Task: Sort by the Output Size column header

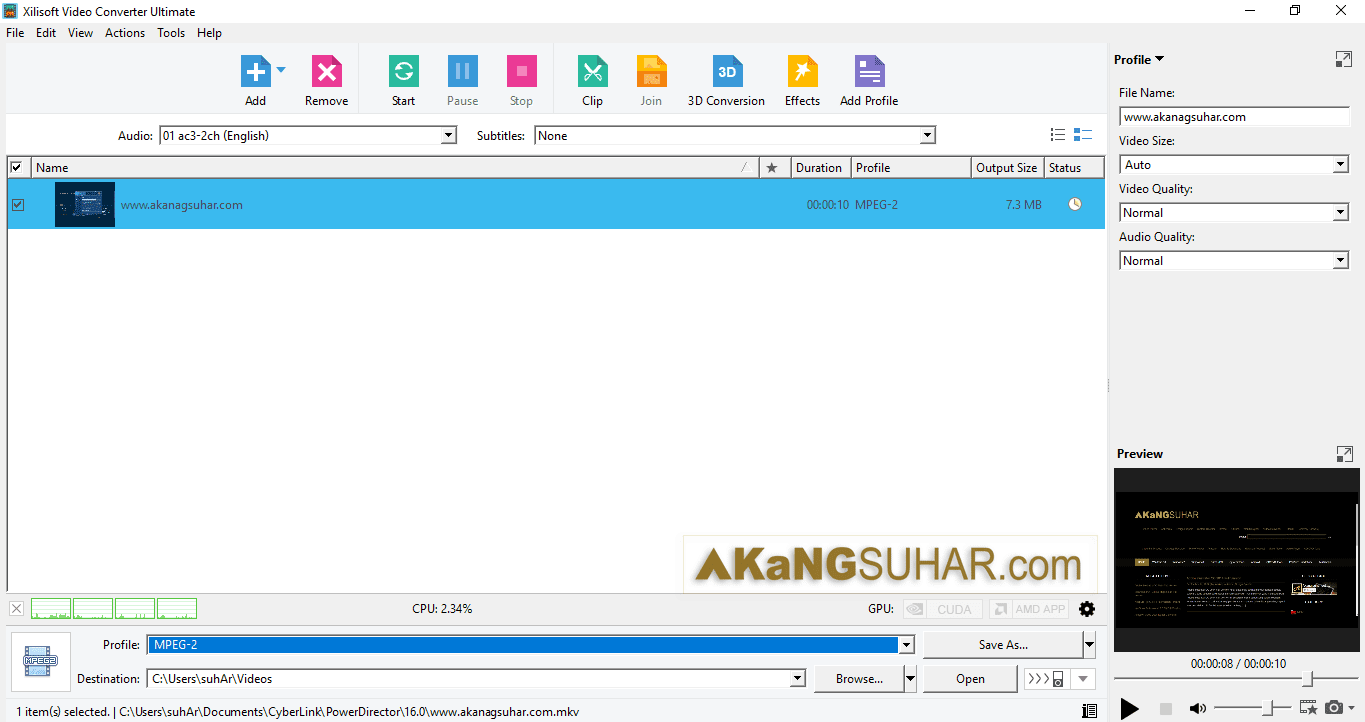Action: coord(1007,168)
